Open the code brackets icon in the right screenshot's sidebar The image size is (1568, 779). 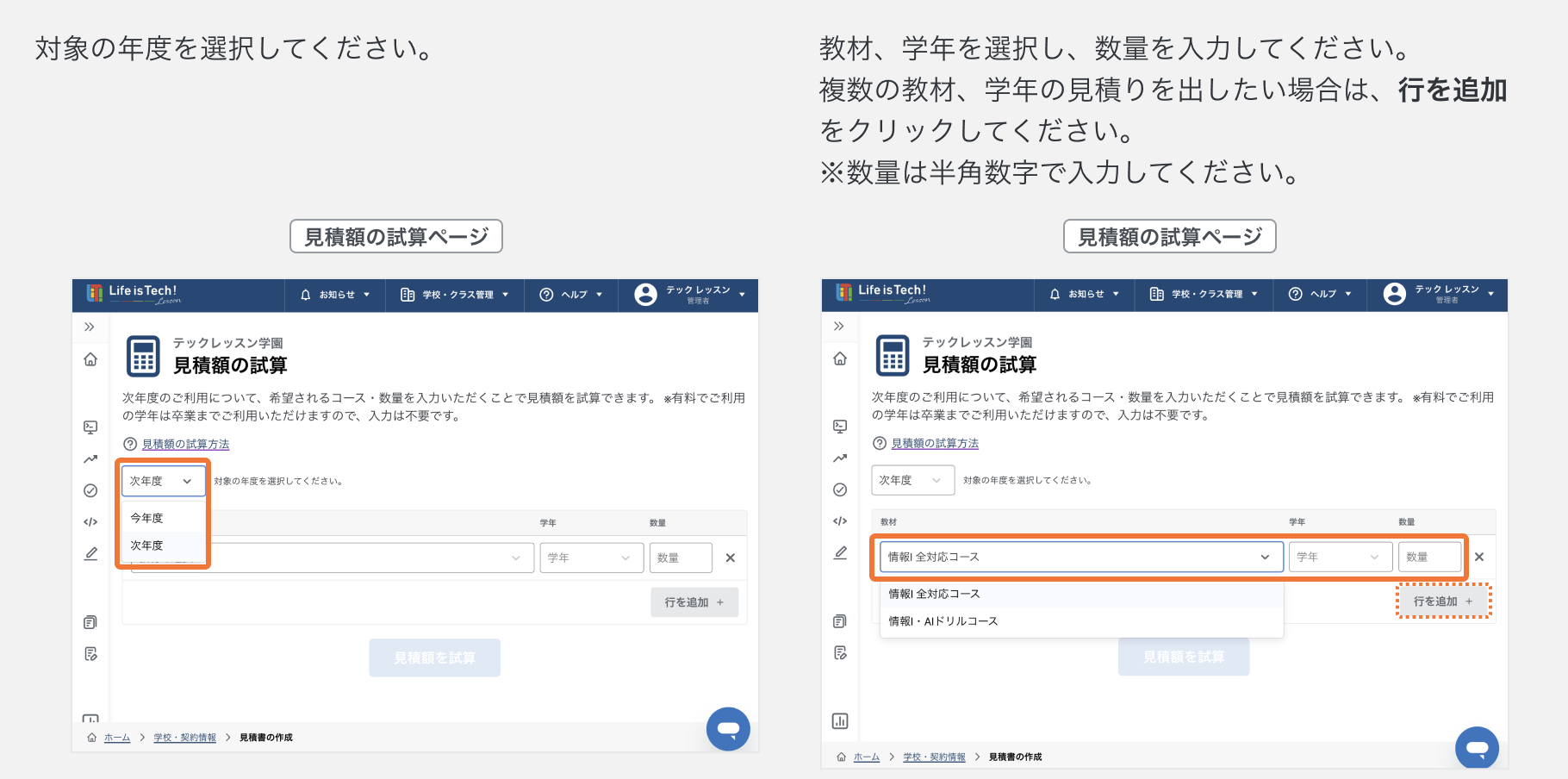point(840,520)
